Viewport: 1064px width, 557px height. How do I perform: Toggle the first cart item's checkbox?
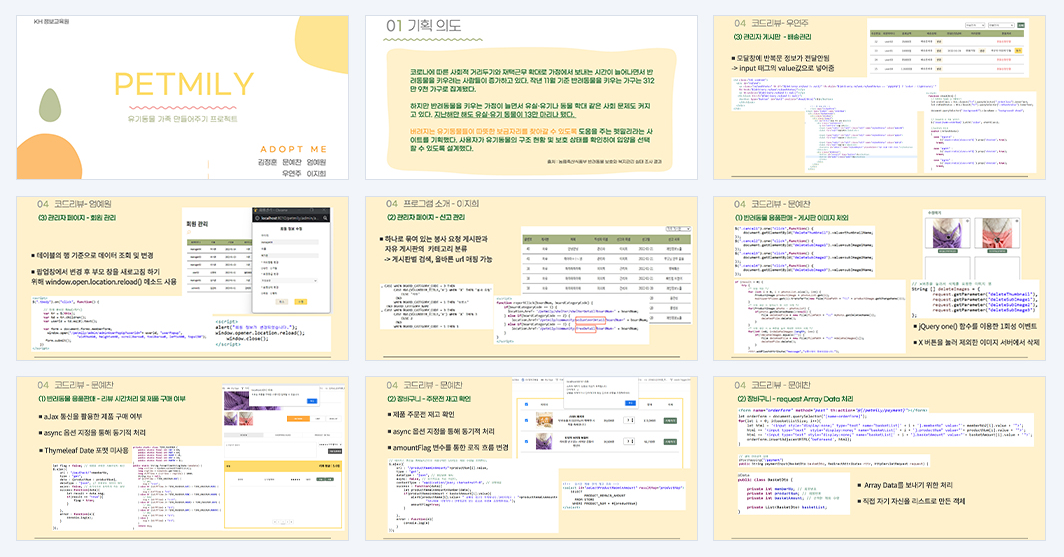[x=527, y=421]
